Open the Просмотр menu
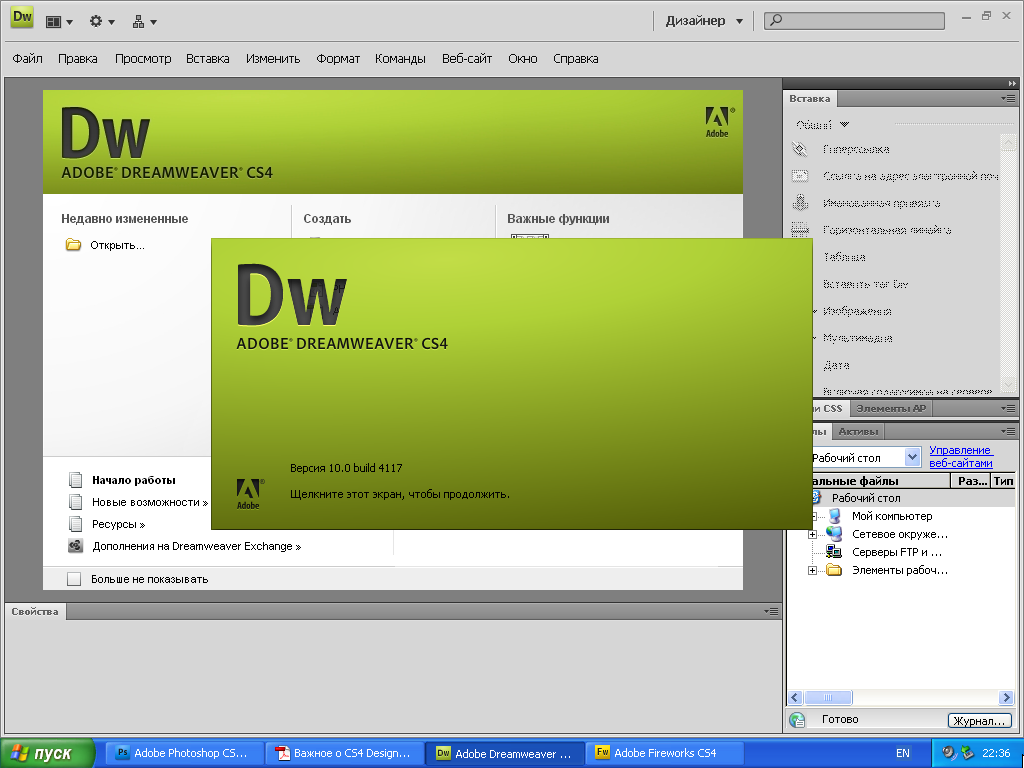The width and height of the screenshot is (1024, 768). tap(143, 59)
